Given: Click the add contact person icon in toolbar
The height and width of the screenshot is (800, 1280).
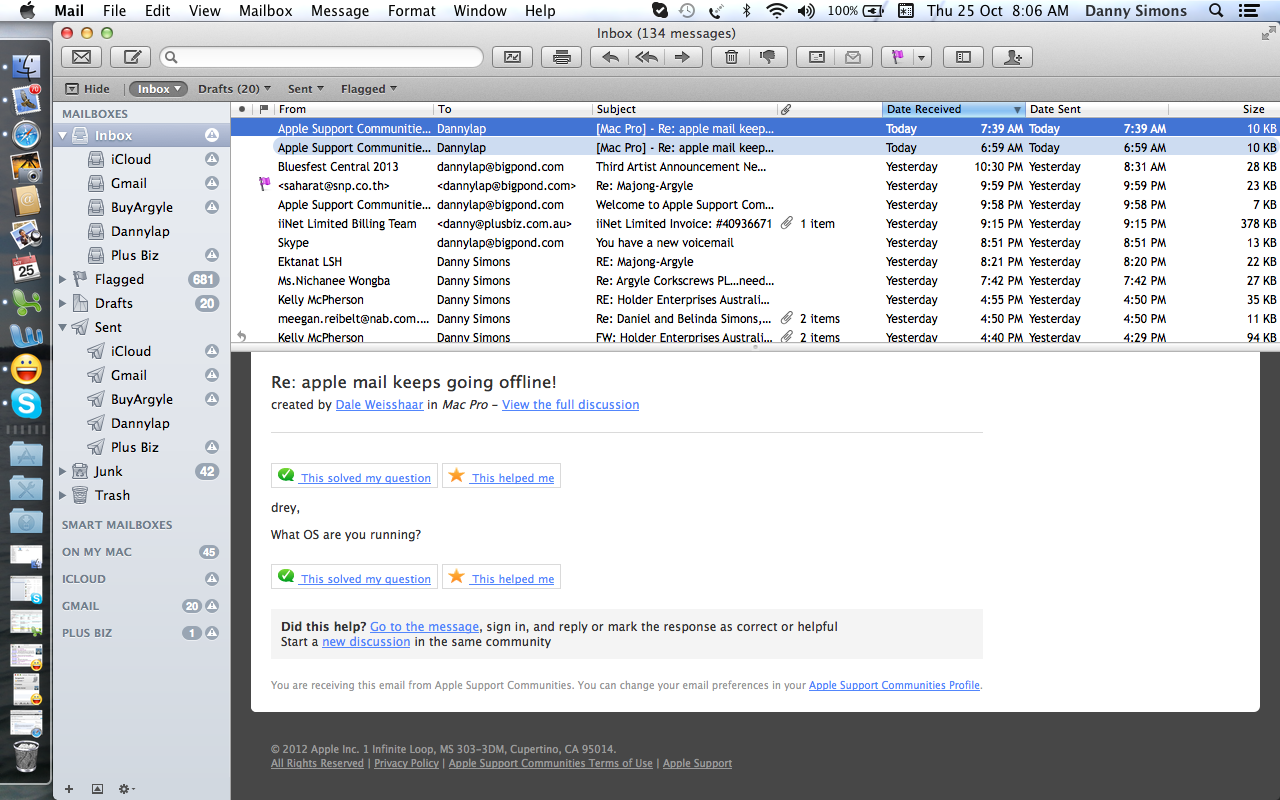Looking at the screenshot, I should (x=1013, y=57).
